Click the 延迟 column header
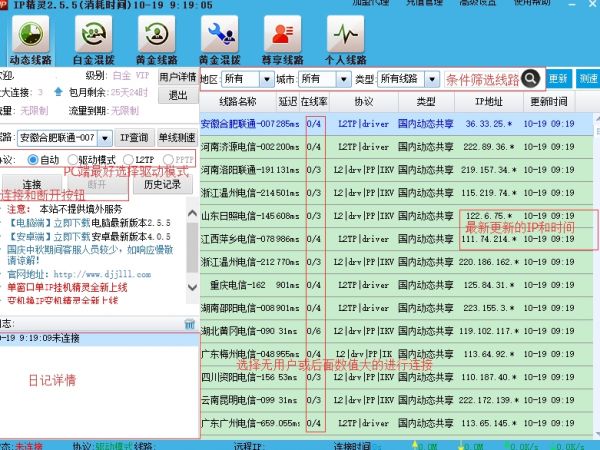Image resolution: width=600 pixels, height=450 pixels. coord(288,101)
